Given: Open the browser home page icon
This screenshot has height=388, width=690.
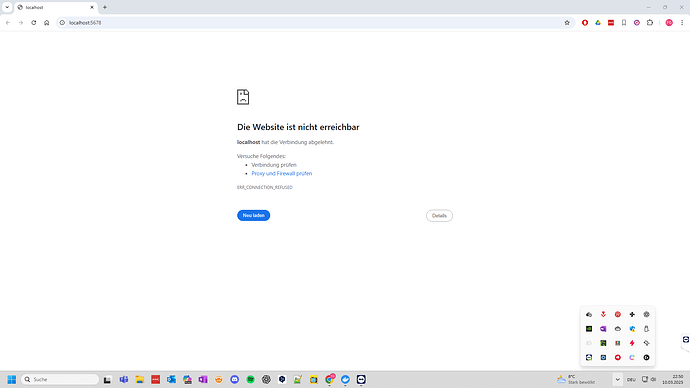Looking at the screenshot, I should (x=47, y=22).
